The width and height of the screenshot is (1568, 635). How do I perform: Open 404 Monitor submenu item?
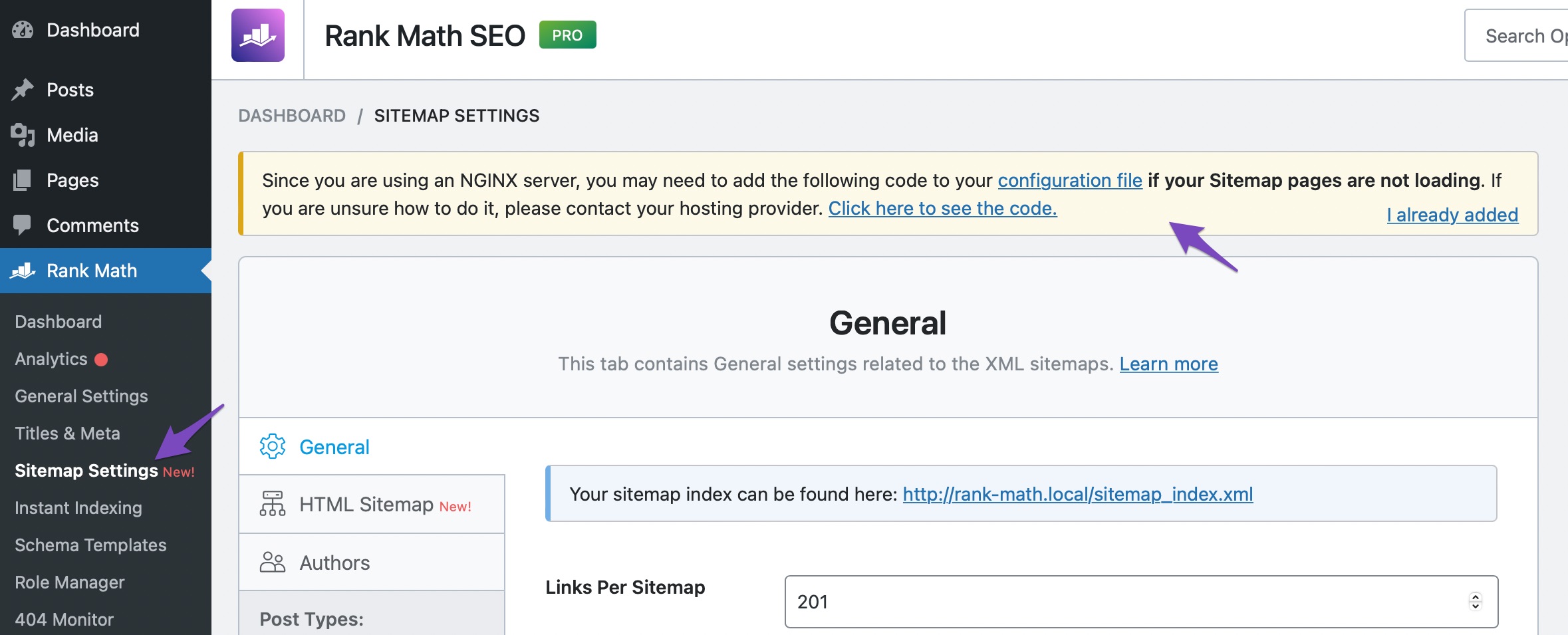64,620
